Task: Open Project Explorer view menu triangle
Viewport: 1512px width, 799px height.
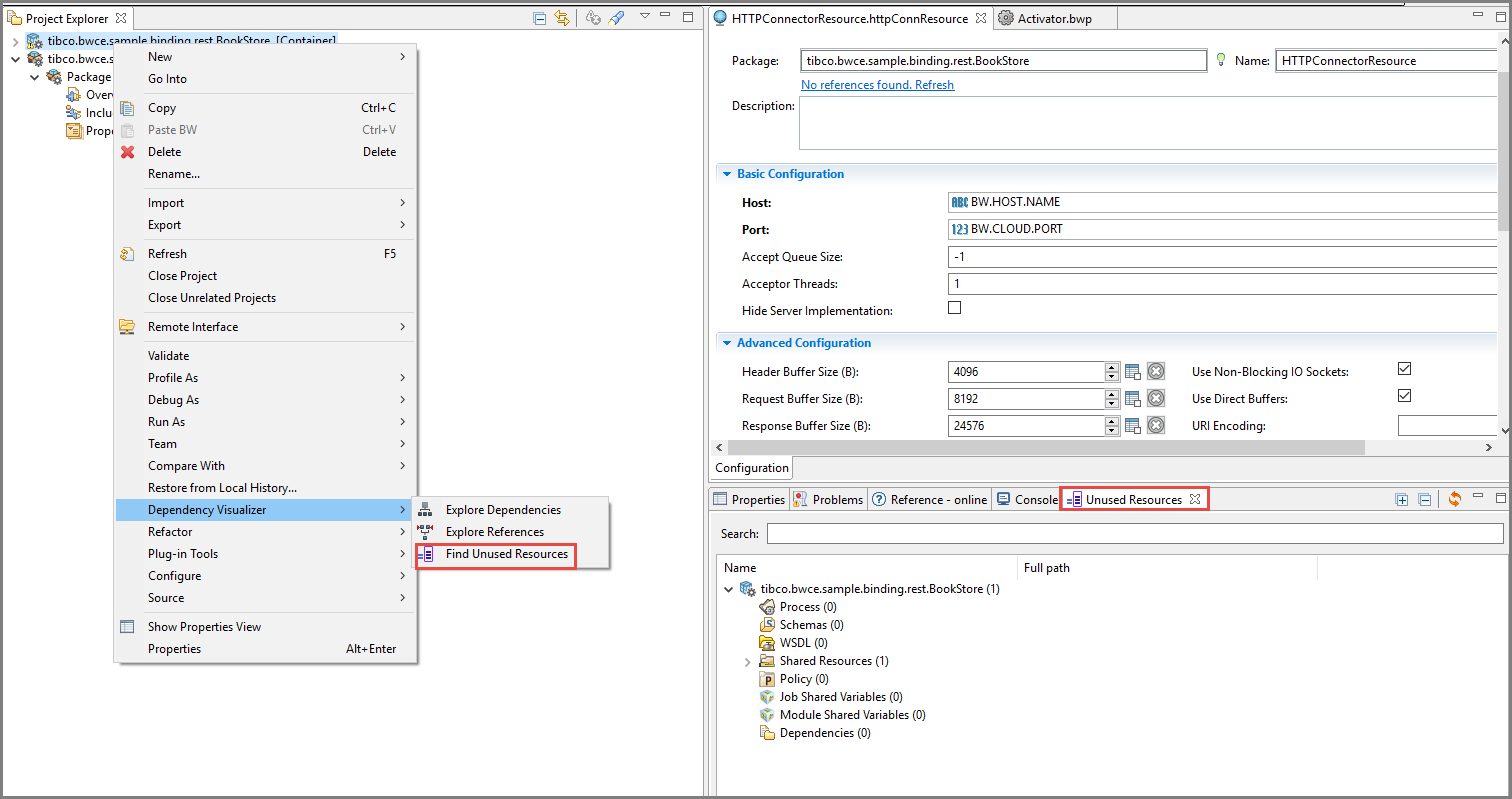Action: [645, 16]
